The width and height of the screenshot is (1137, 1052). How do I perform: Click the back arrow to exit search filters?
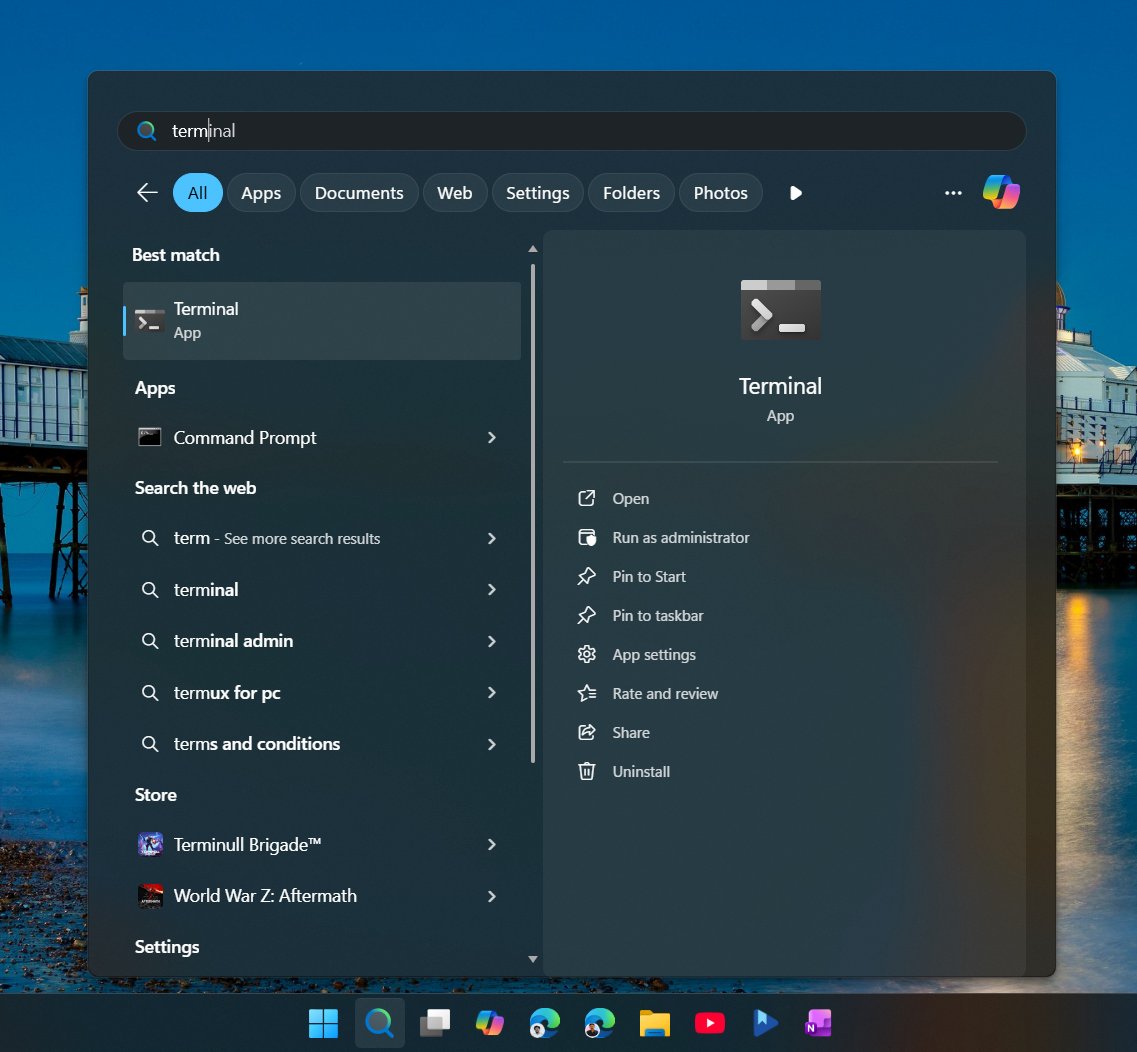click(146, 192)
